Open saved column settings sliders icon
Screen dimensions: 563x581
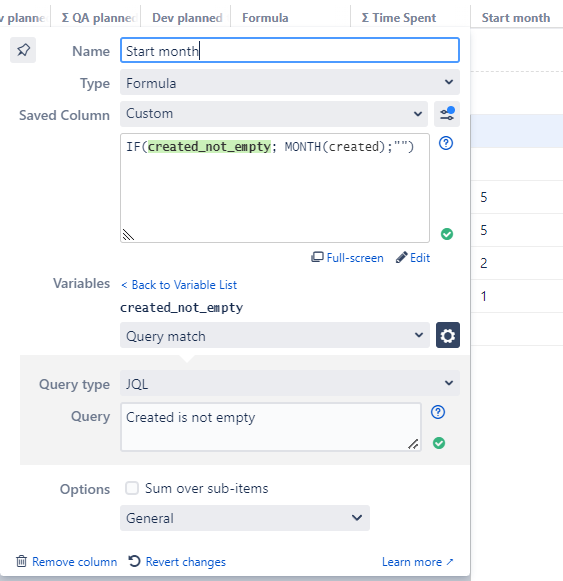(x=447, y=114)
